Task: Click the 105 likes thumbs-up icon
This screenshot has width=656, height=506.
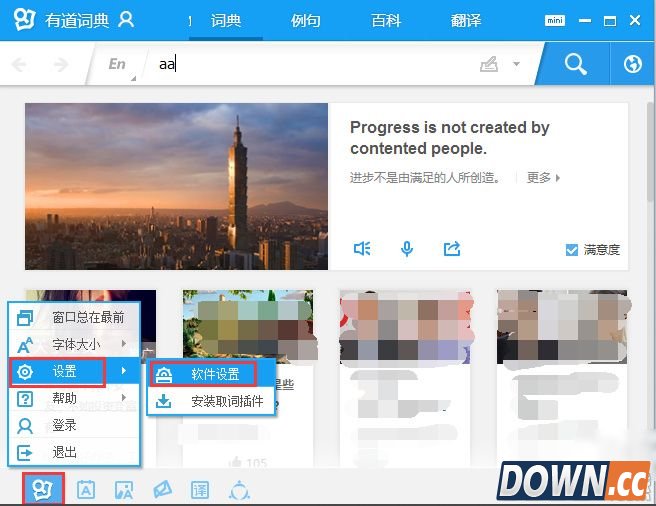Action: click(235, 462)
